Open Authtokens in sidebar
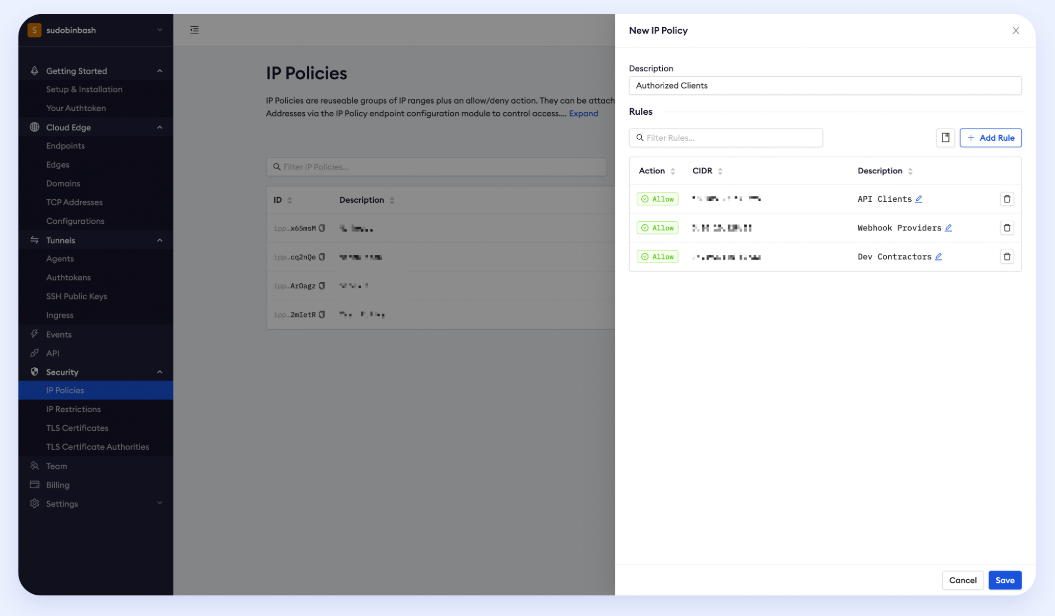The width and height of the screenshot is (1055, 616). (x=69, y=278)
